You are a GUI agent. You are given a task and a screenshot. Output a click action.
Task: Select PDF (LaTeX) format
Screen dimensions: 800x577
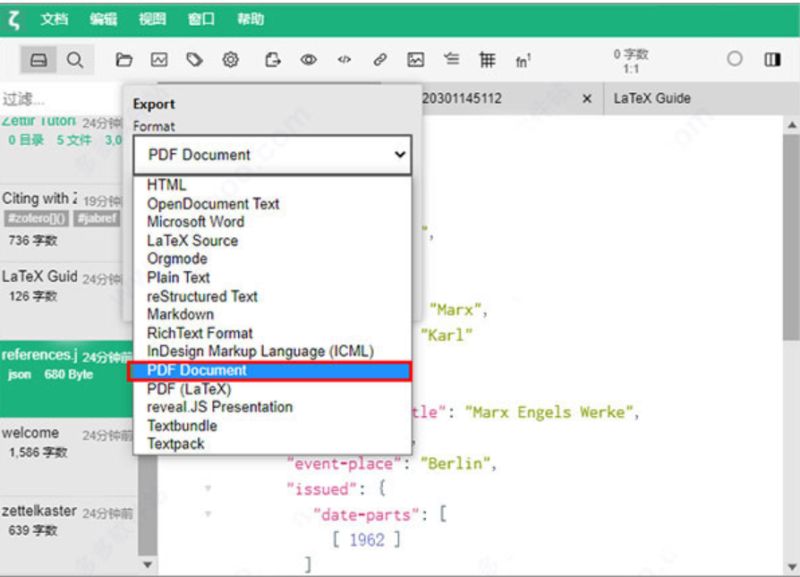272,389
